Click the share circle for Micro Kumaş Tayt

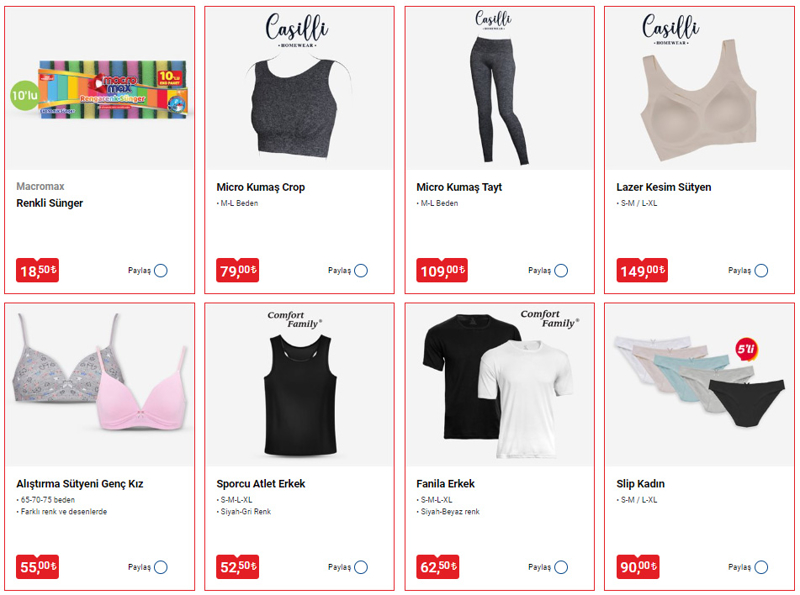[x=561, y=270]
